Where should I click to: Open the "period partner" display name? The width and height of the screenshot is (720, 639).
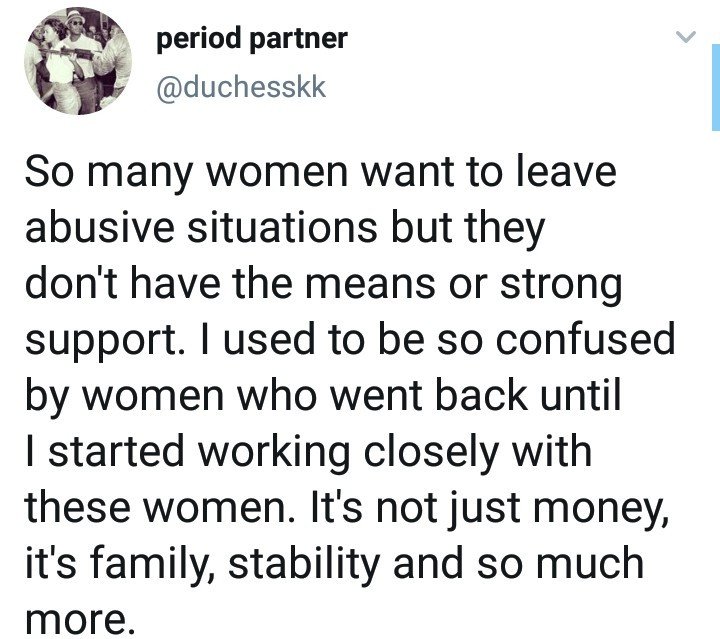coord(252,39)
